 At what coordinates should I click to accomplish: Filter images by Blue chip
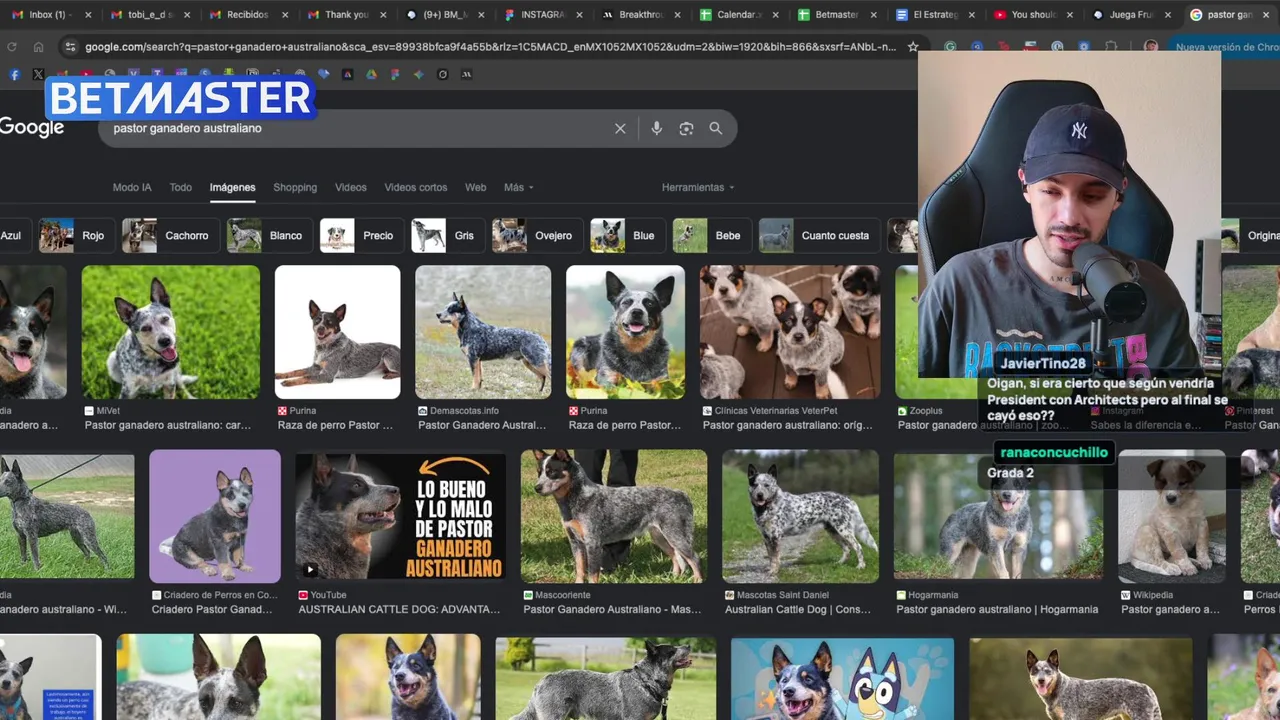click(626, 236)
